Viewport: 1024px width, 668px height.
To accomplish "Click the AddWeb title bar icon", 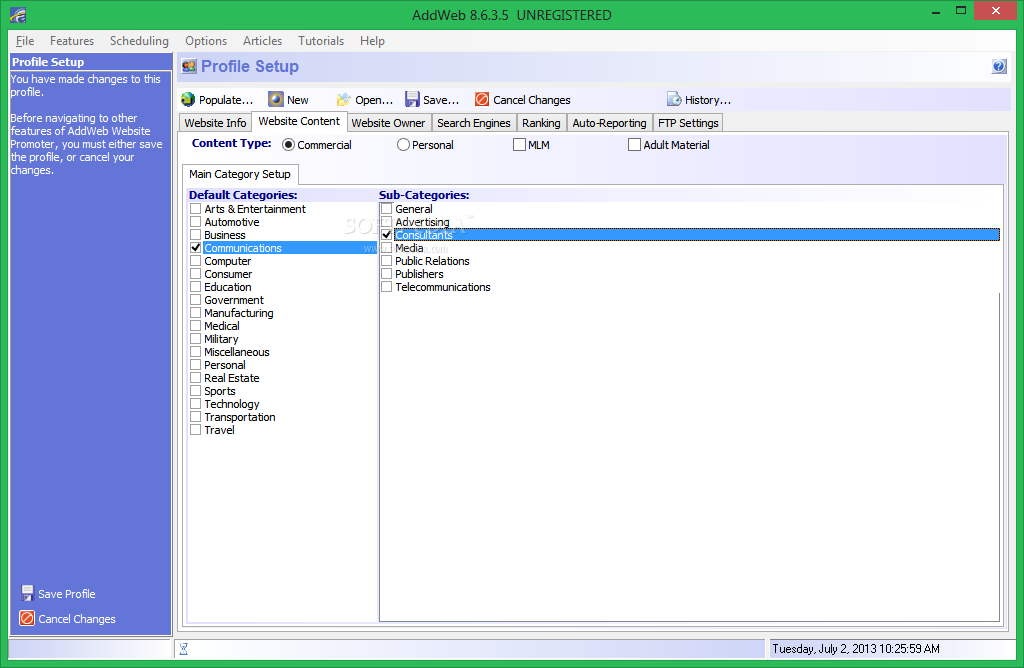I will [x=18, y=14].
